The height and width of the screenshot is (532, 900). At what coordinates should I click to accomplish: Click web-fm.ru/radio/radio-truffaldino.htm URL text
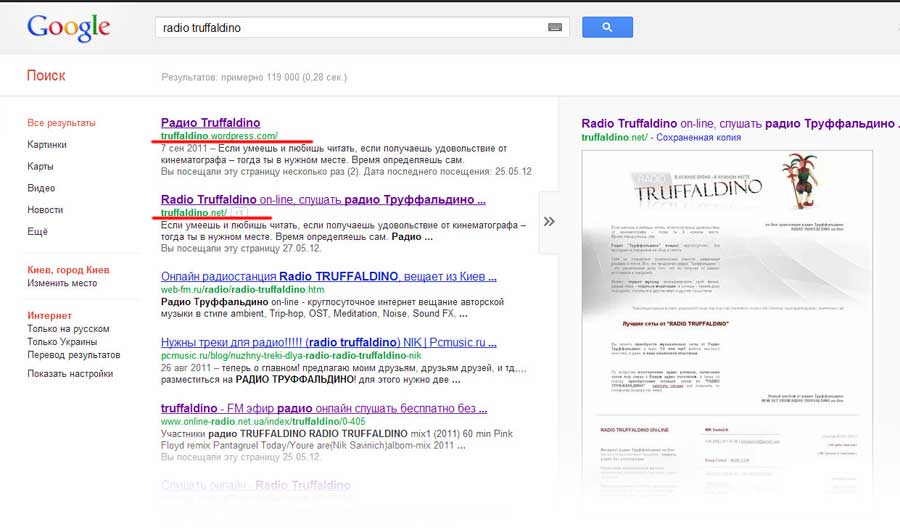point(242,290)
